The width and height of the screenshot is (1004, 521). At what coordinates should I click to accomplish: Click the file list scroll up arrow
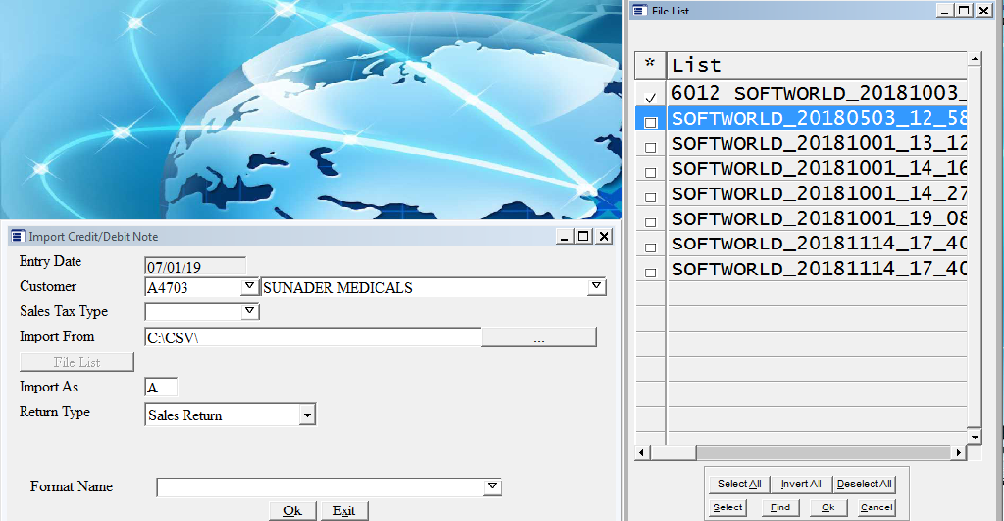[974, 59]
